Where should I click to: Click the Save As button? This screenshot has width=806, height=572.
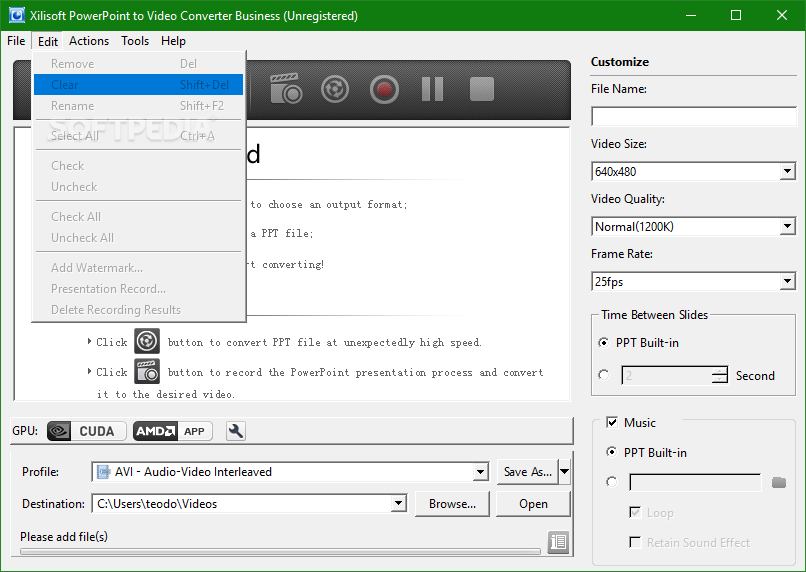click(x=527, y=471)
